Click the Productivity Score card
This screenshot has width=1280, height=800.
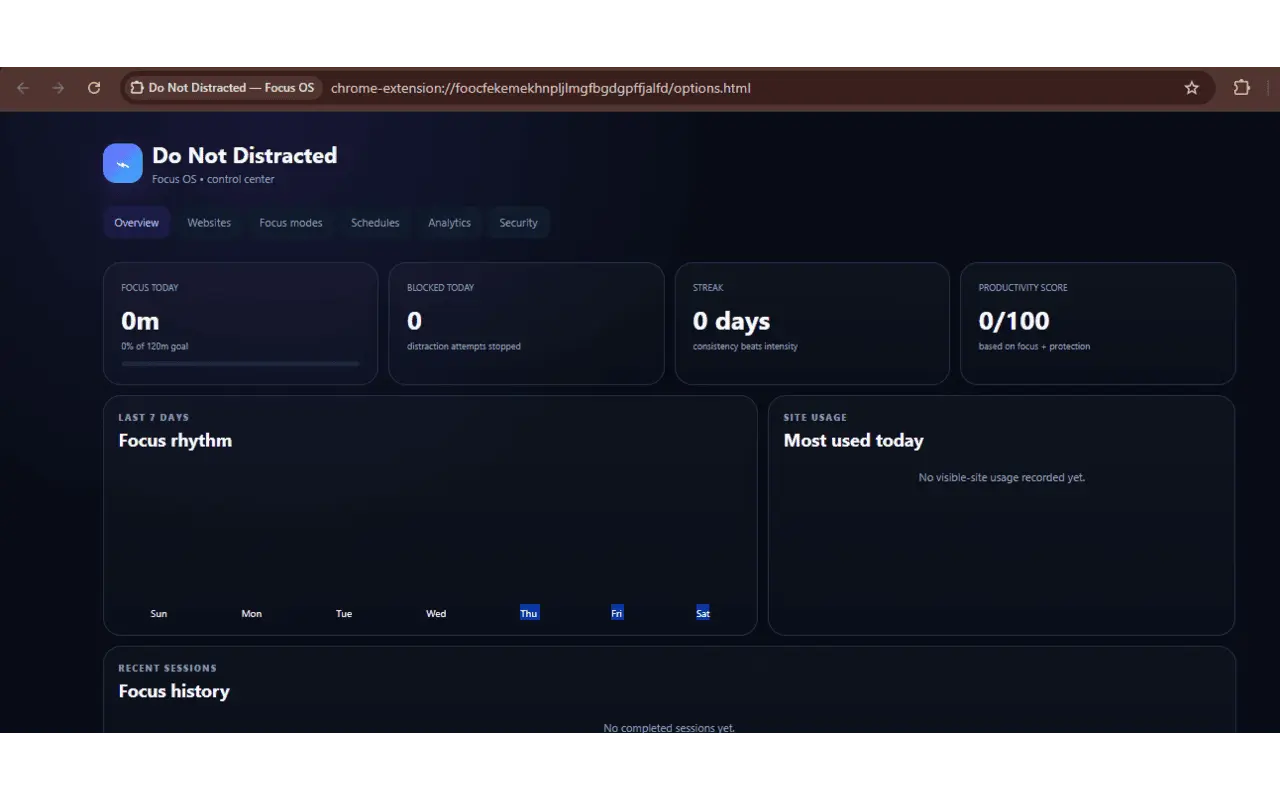click(1098, 323)
